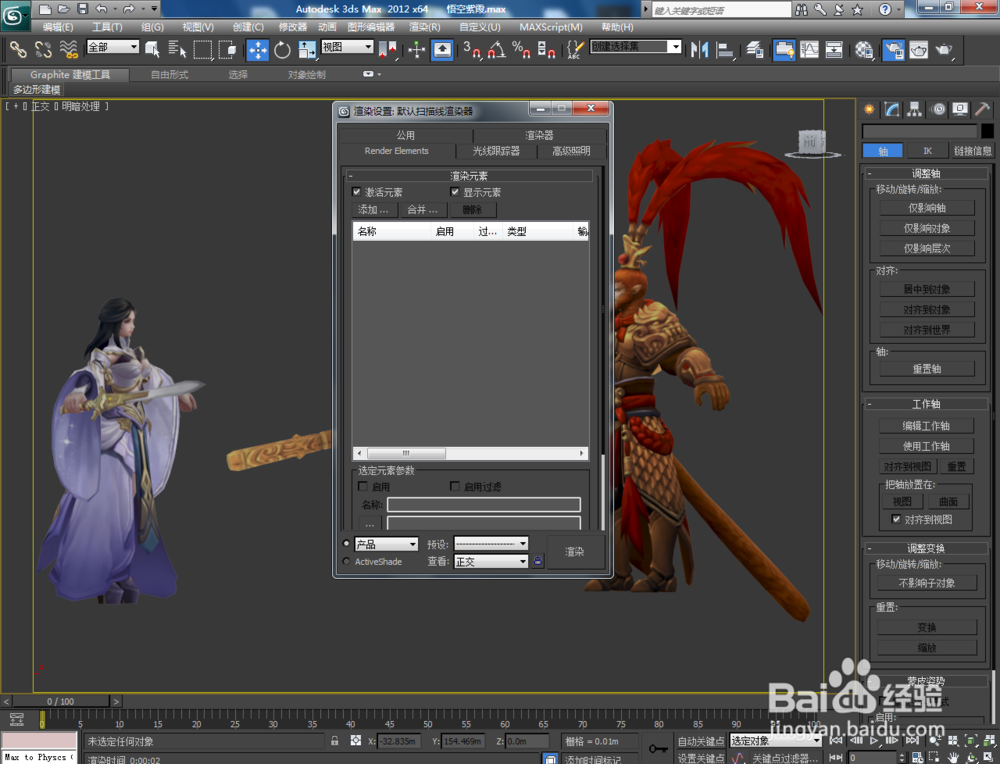Select the Select and Move tool

tap(257, 50)
